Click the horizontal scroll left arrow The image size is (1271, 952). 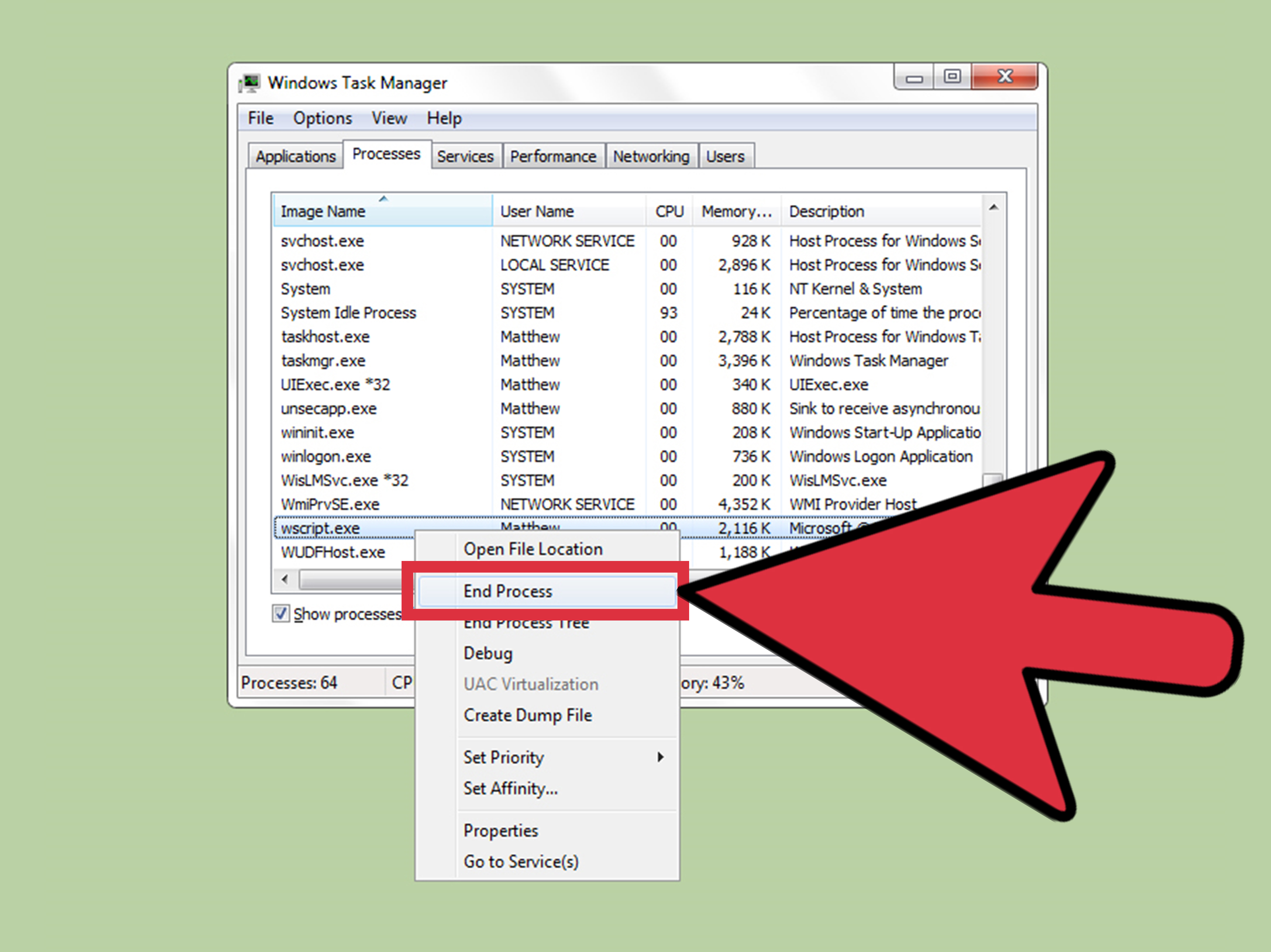coord(285,579)
